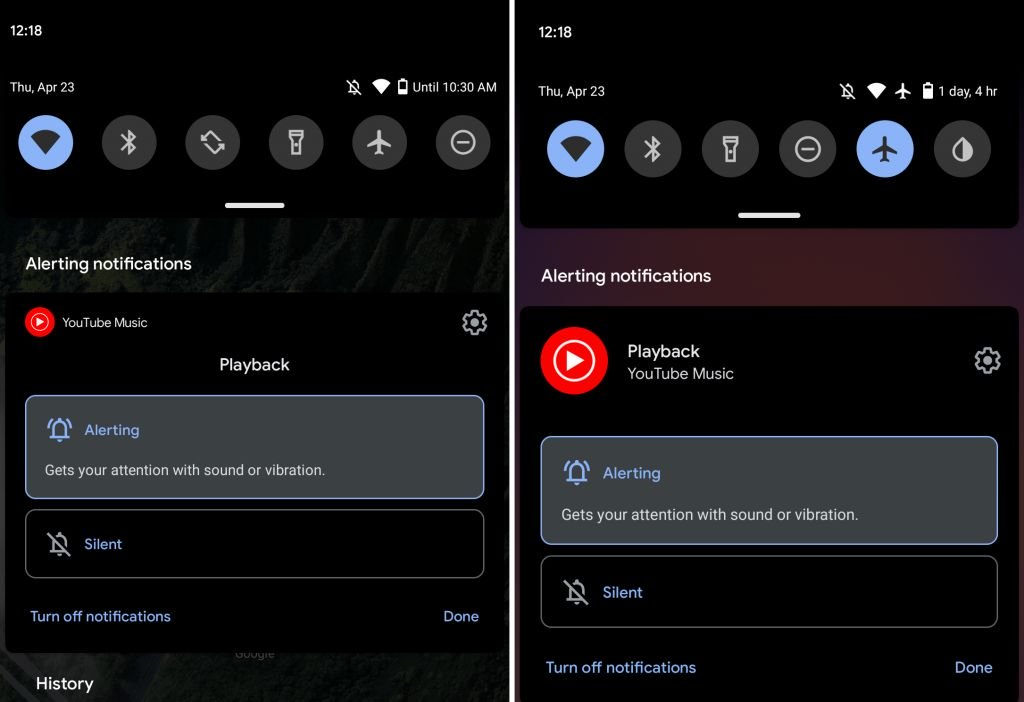Tap YouTube Music subtitle in right screenshot
This screenshot has height=702, width=1024.
(680, 374)
